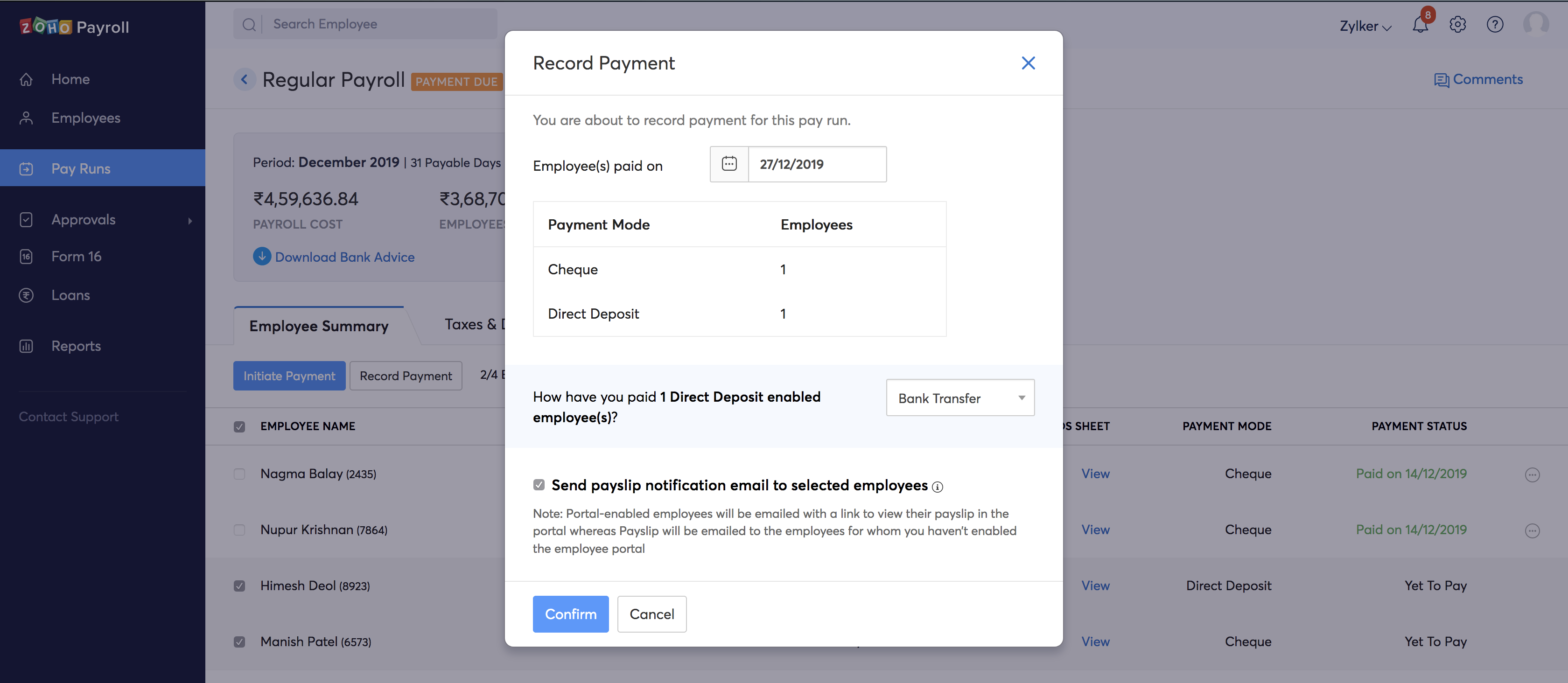Open the Reports section
The width and height of the screenshot is (1568, 683).
coord(76,346)
